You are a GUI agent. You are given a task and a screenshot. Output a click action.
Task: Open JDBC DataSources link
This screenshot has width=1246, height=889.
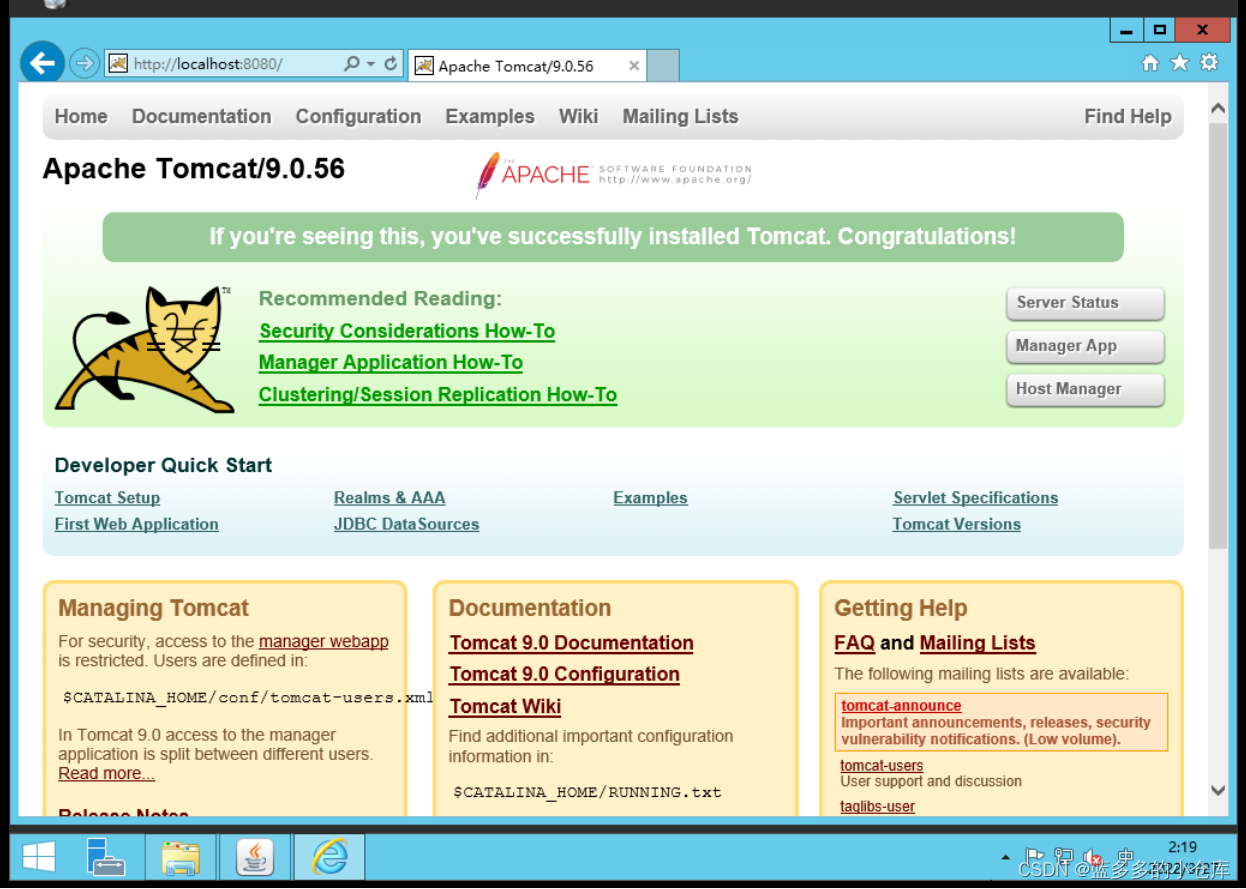406,524
